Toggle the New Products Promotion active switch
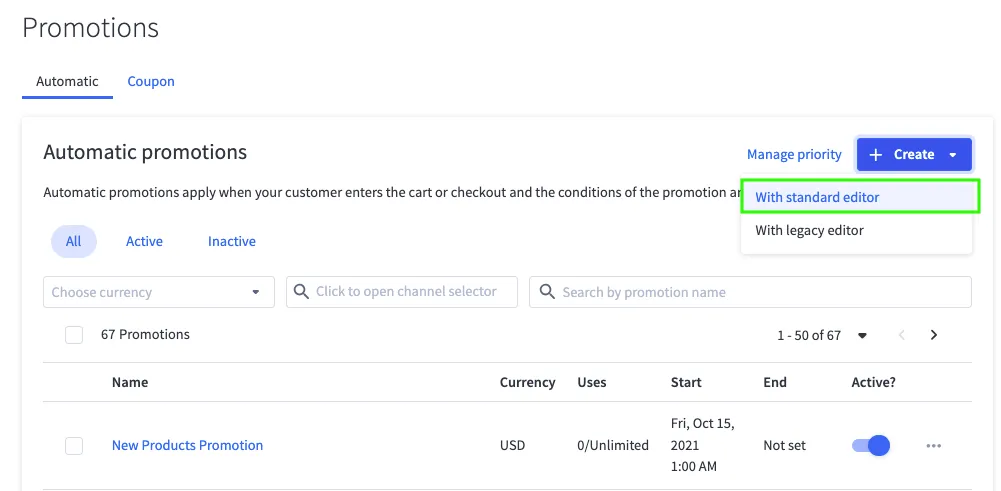 871,446
